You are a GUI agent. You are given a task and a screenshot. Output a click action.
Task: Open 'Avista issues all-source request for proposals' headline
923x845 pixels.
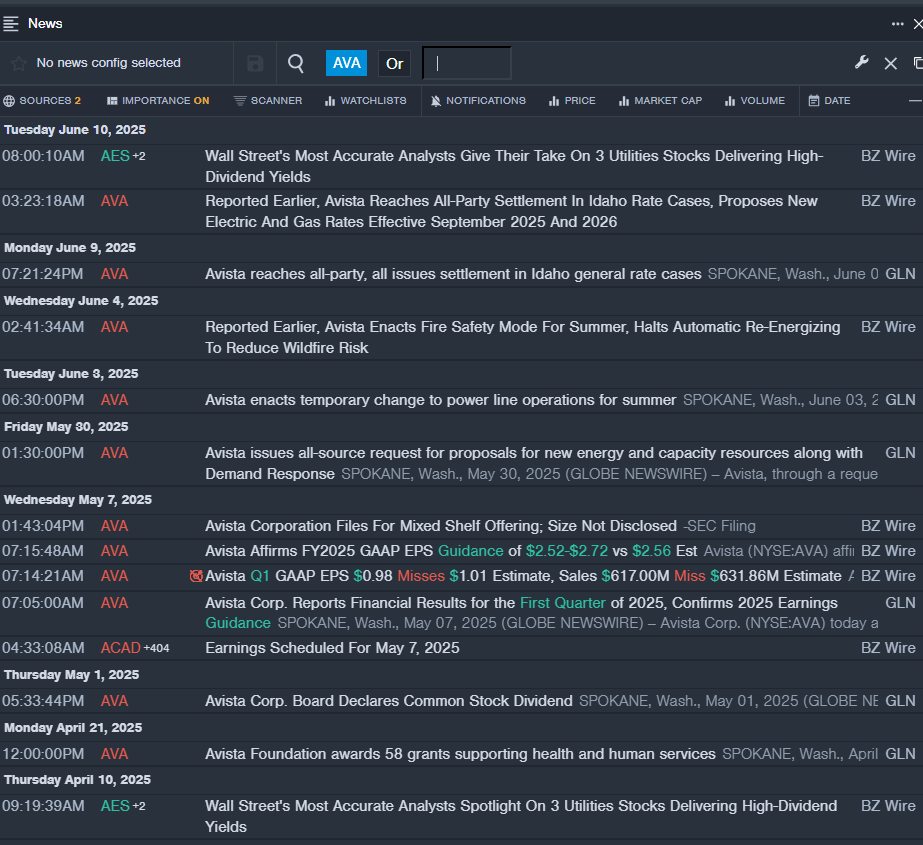(533, 463)
